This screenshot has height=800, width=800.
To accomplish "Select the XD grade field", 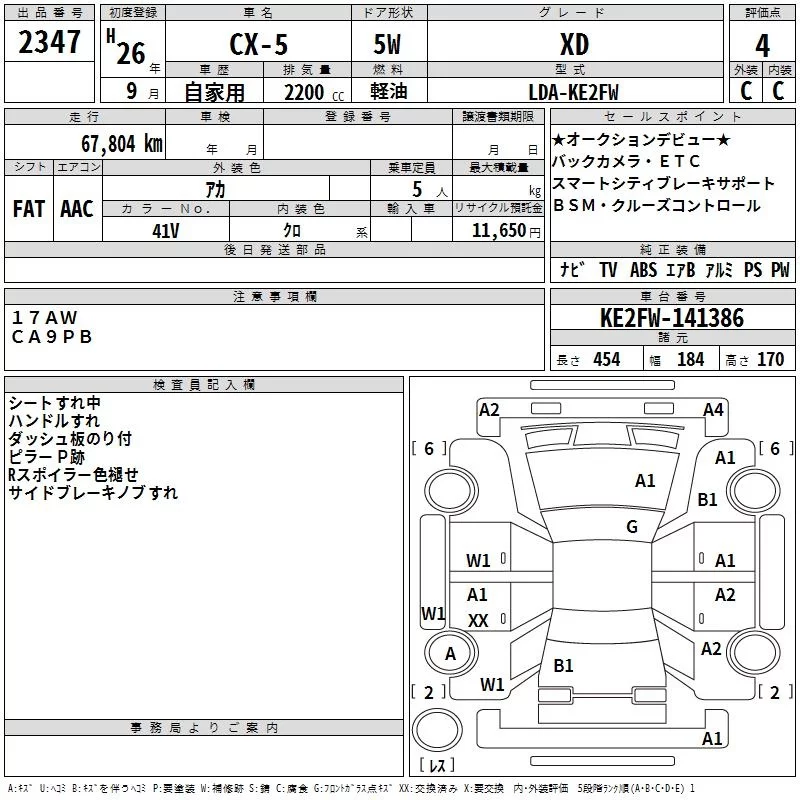I will click(574, 46).
